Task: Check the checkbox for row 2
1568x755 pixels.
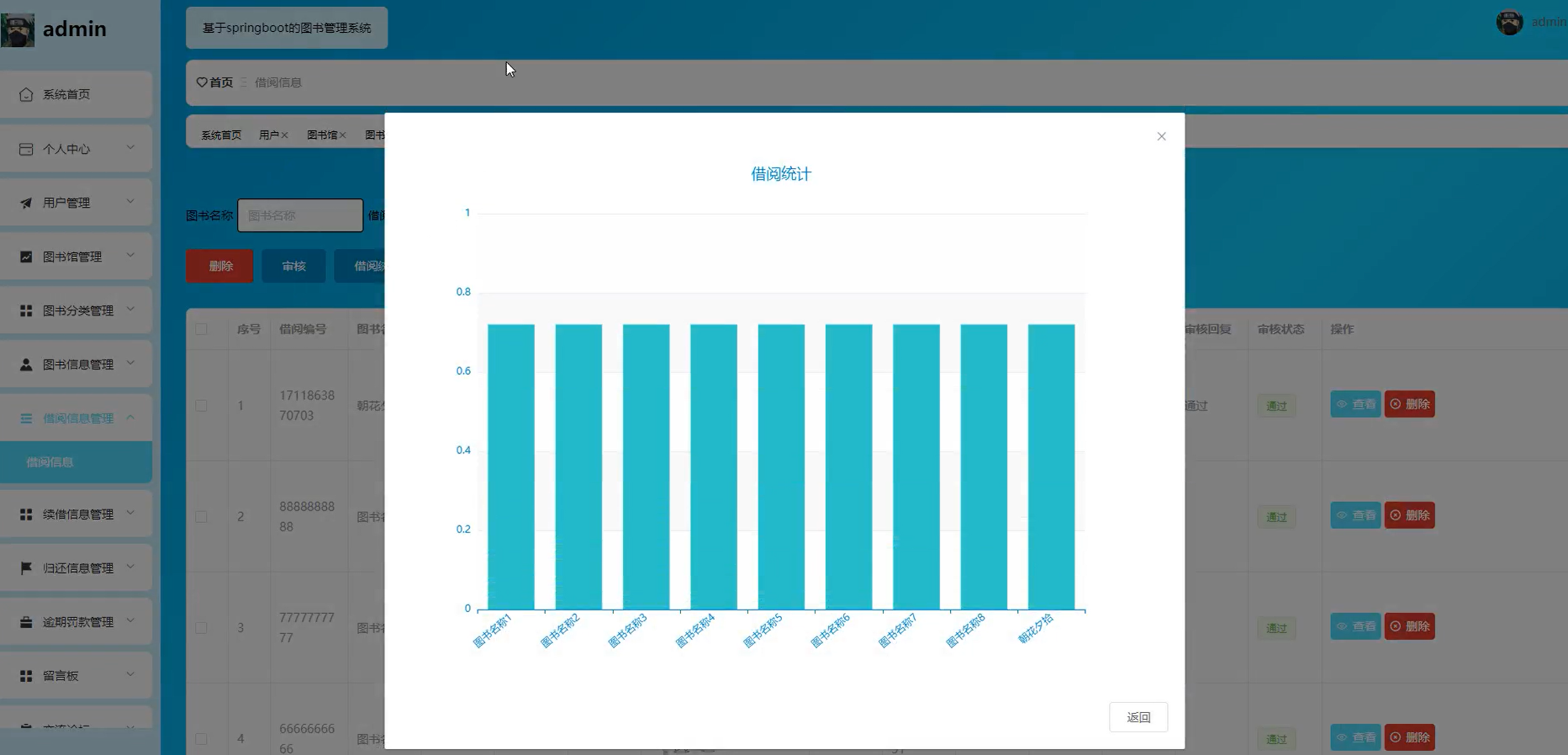Action: coord(201,516)
